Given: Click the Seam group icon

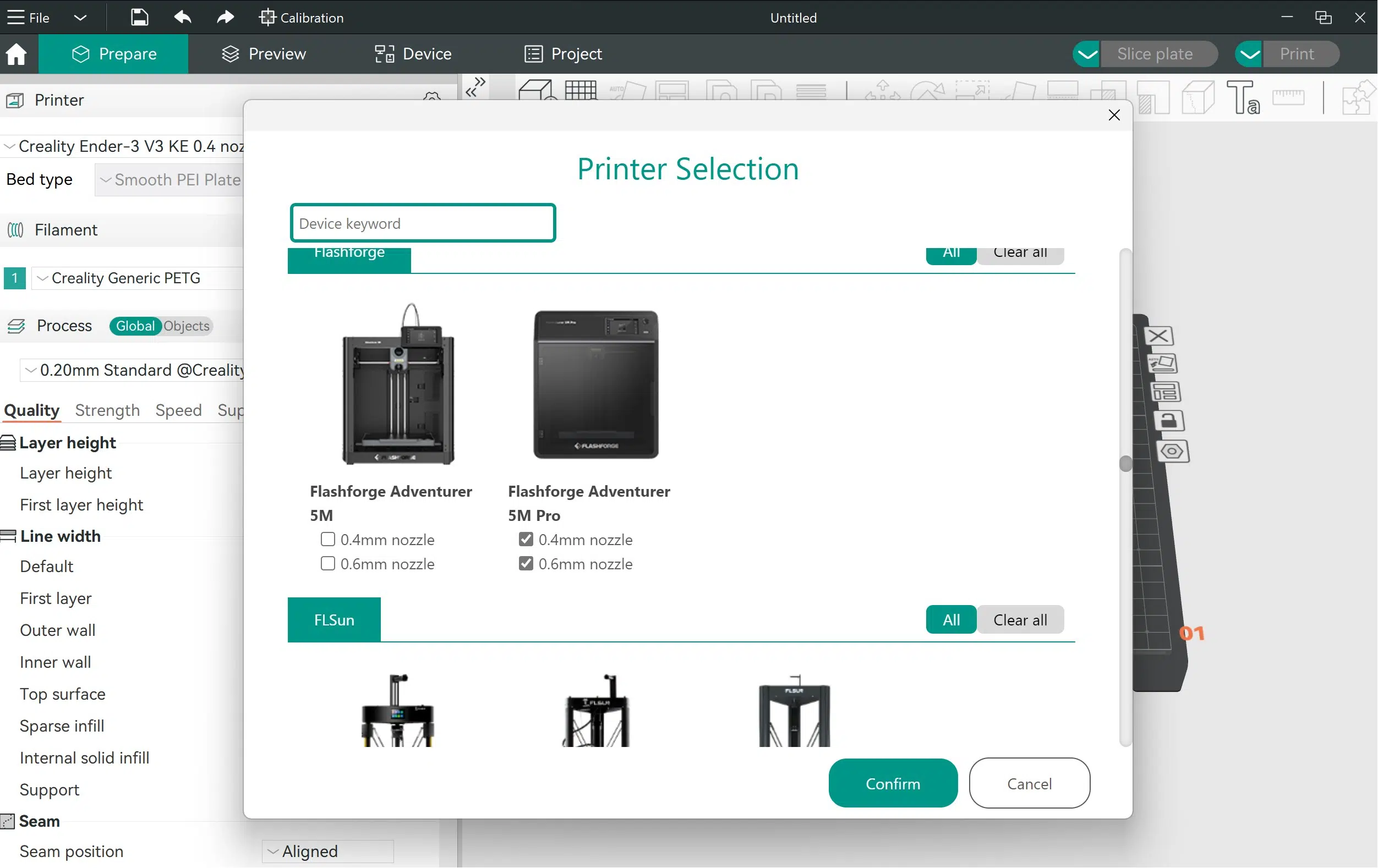Looking at the screenshot, I should (x=8, y=822).
